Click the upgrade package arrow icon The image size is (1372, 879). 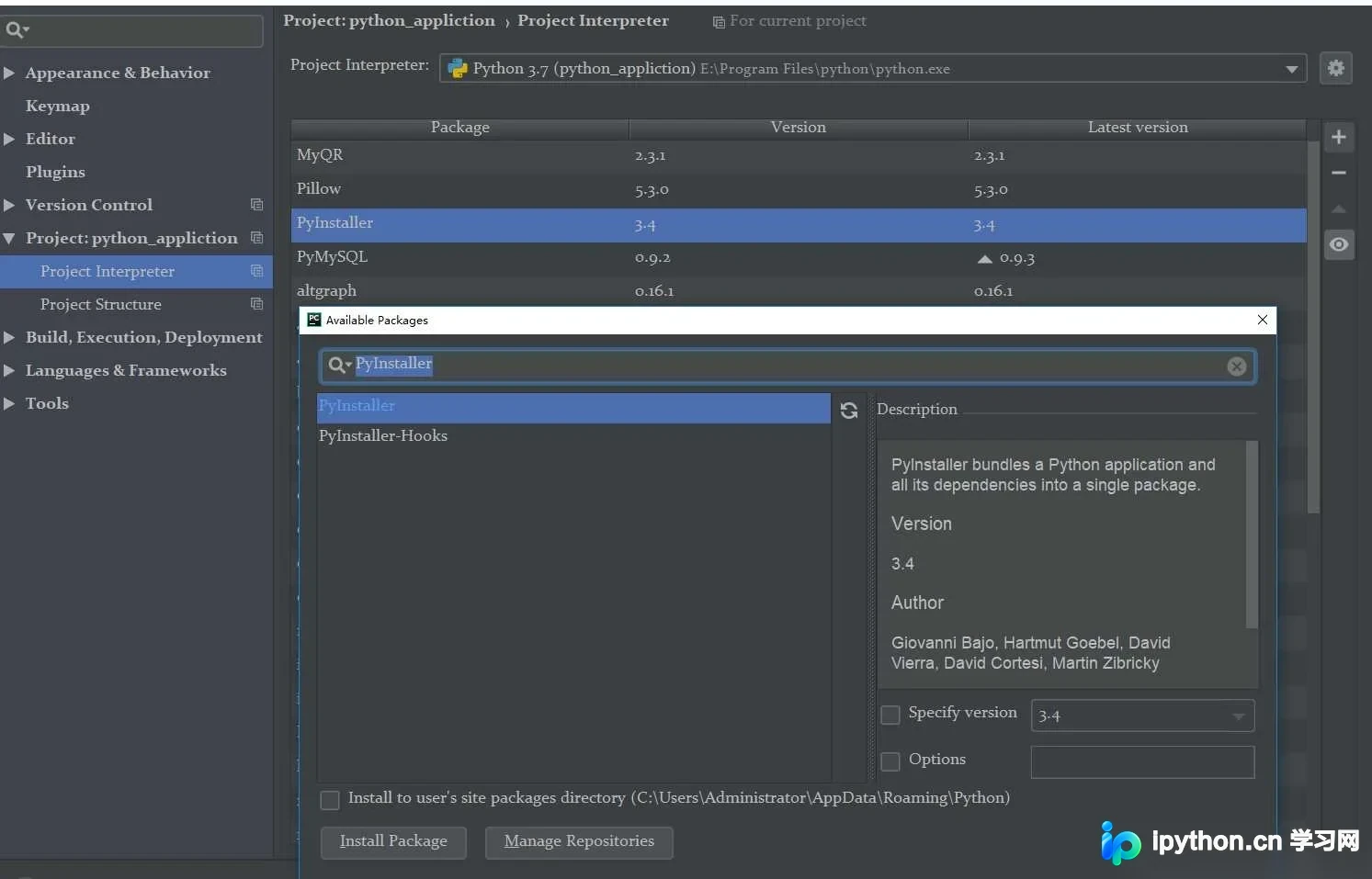pyautogui.click(x=1339, y=209)
